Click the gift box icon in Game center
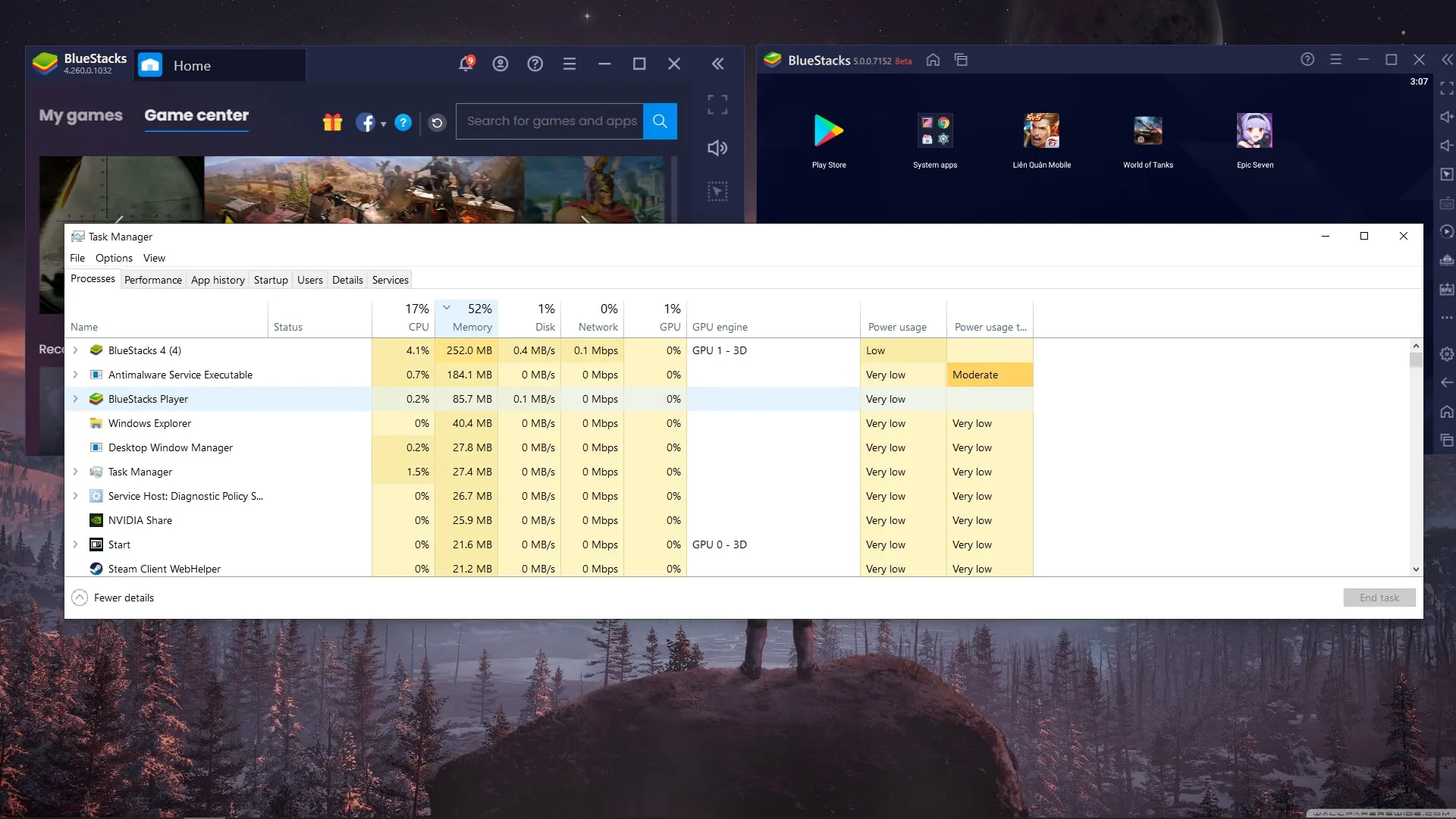This screenshot has width=1456, height=819. click(332, 122)
